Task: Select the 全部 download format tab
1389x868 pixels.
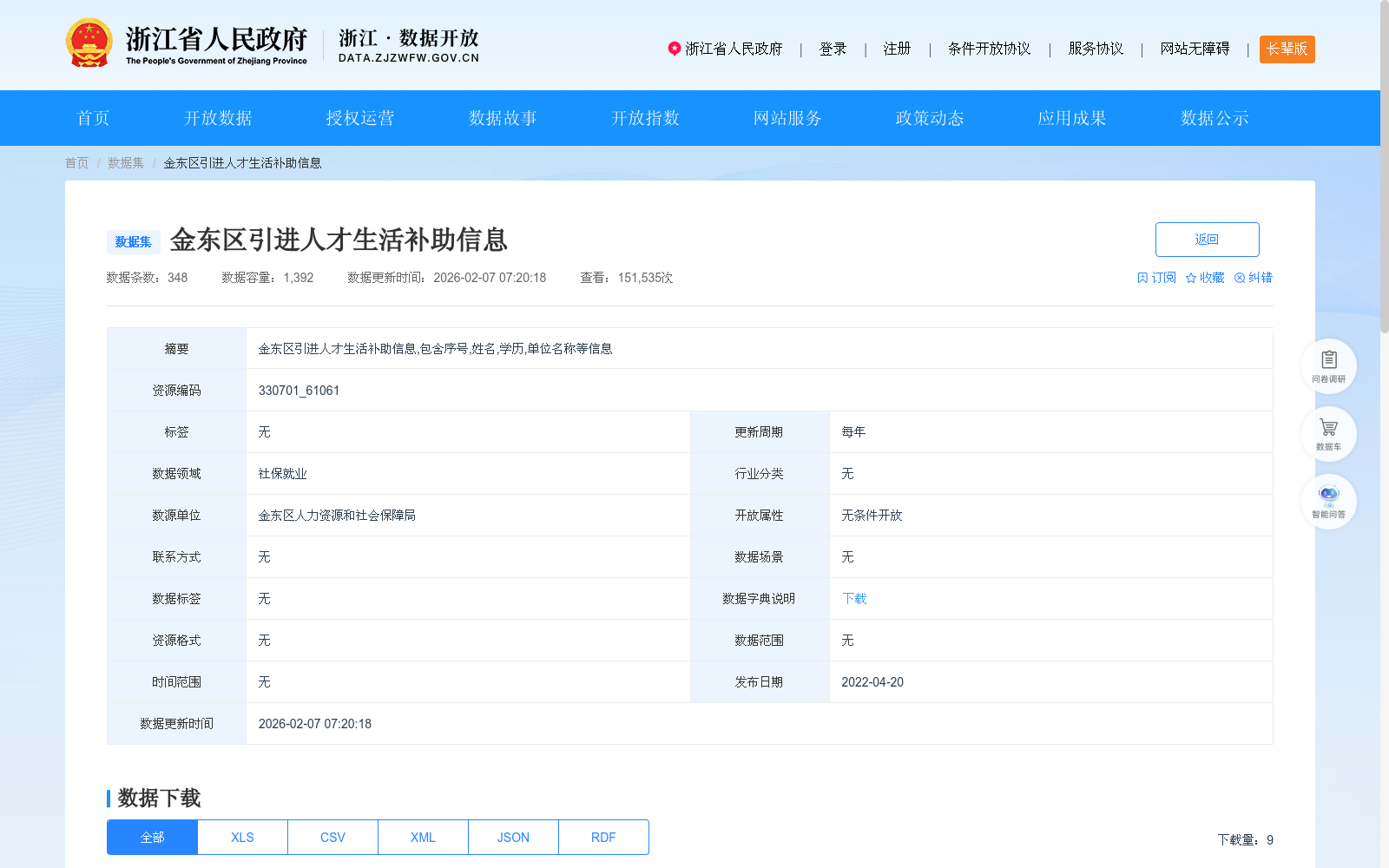Action: pos(152,838)
